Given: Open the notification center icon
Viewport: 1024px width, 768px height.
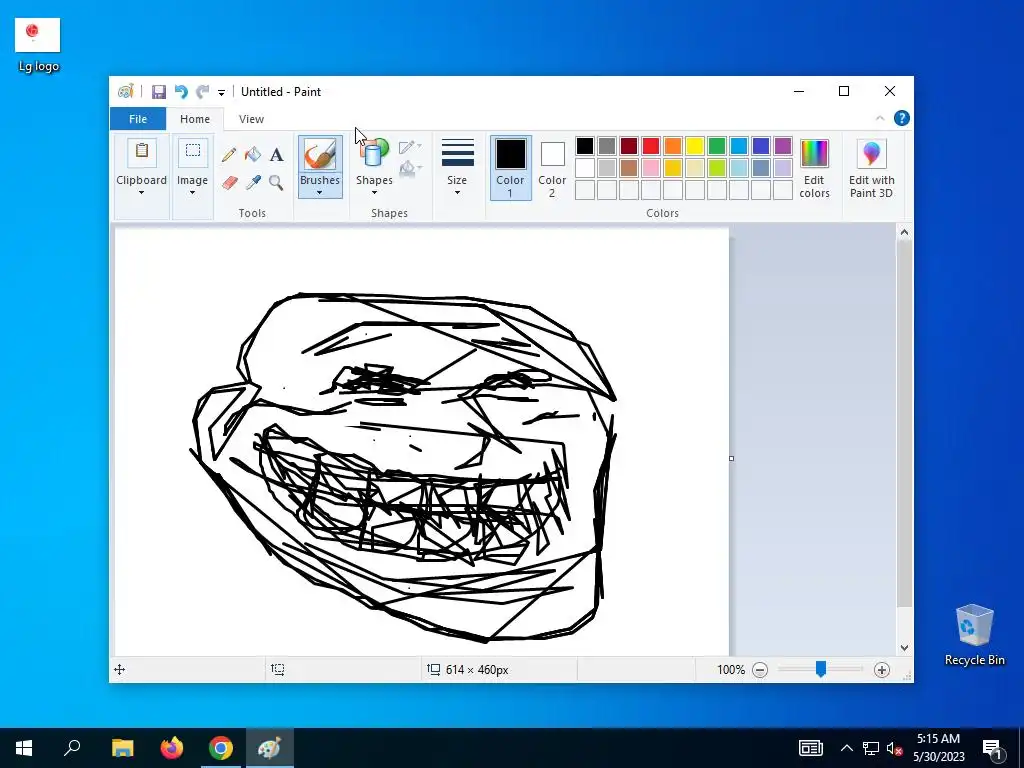Looking at the screenshot, I should [x=993, y=748].
